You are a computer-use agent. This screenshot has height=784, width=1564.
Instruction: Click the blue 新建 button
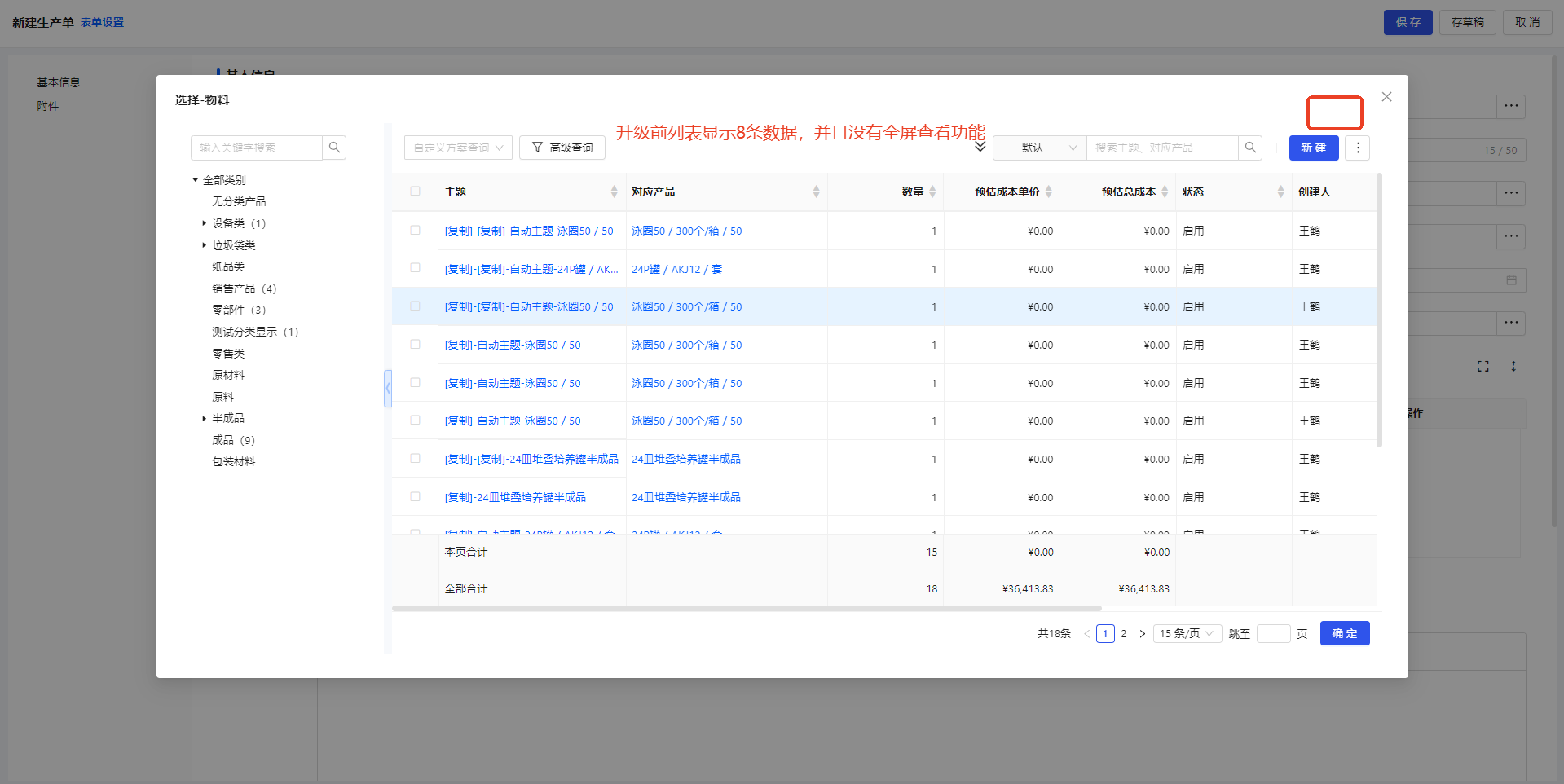(x=1314, y=148)
